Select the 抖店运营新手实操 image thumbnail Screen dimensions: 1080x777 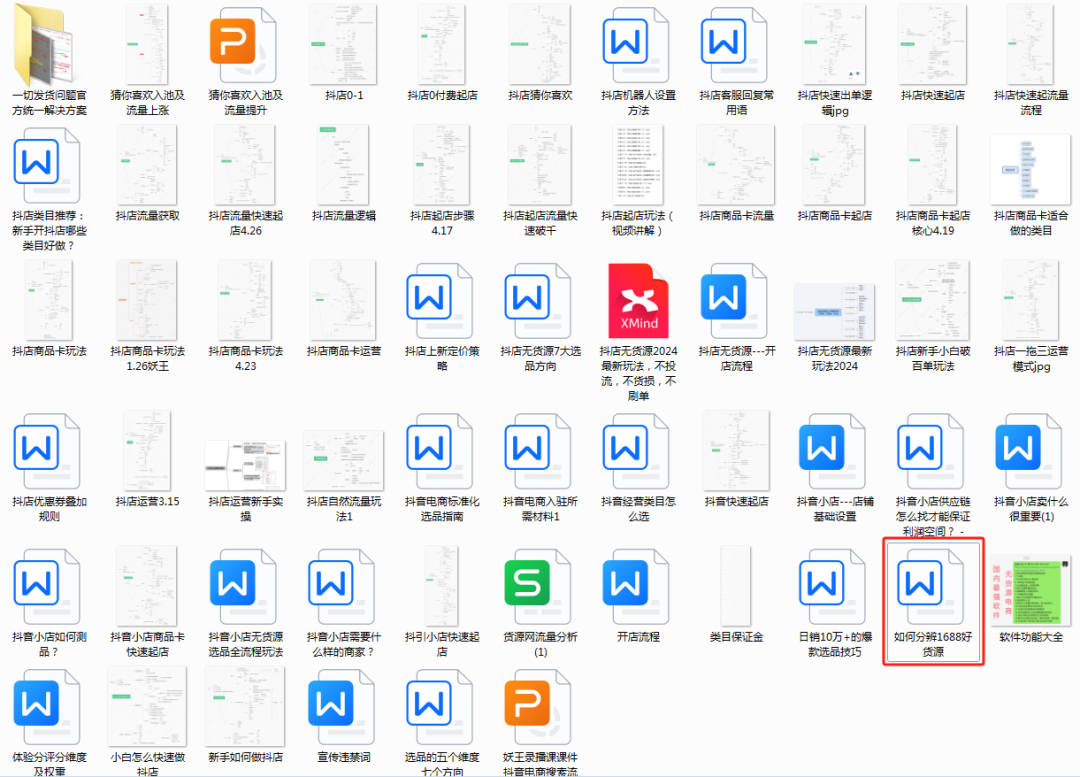[245, 466]
